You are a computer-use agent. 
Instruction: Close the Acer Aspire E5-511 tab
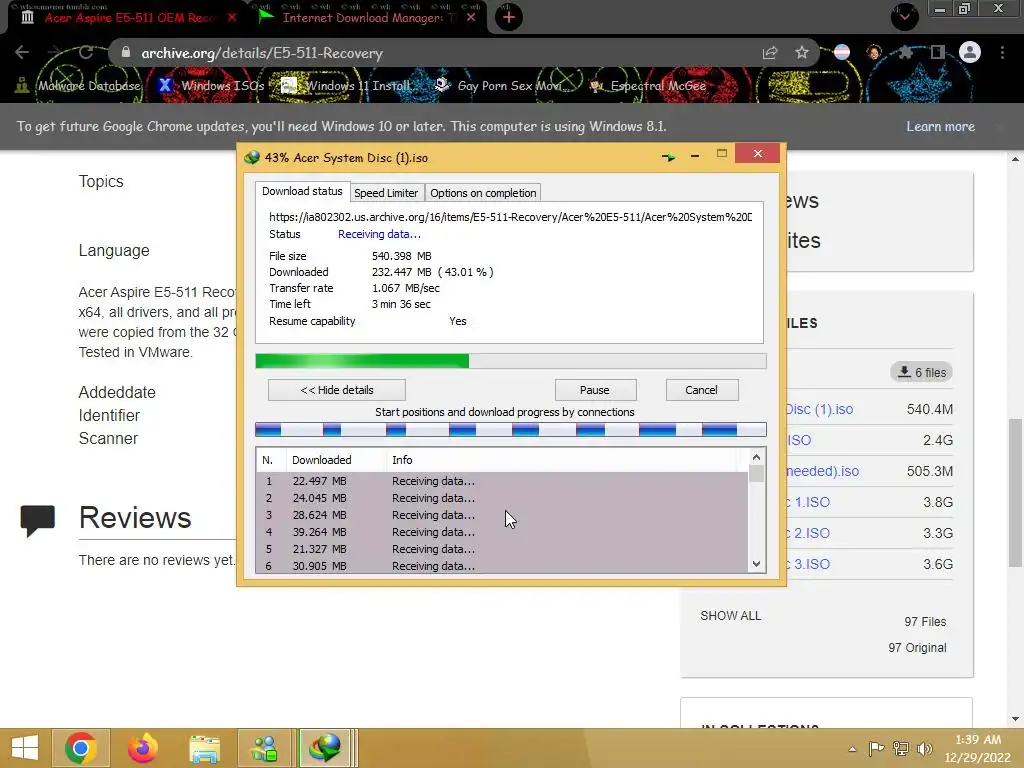click(x=232, y=18)
